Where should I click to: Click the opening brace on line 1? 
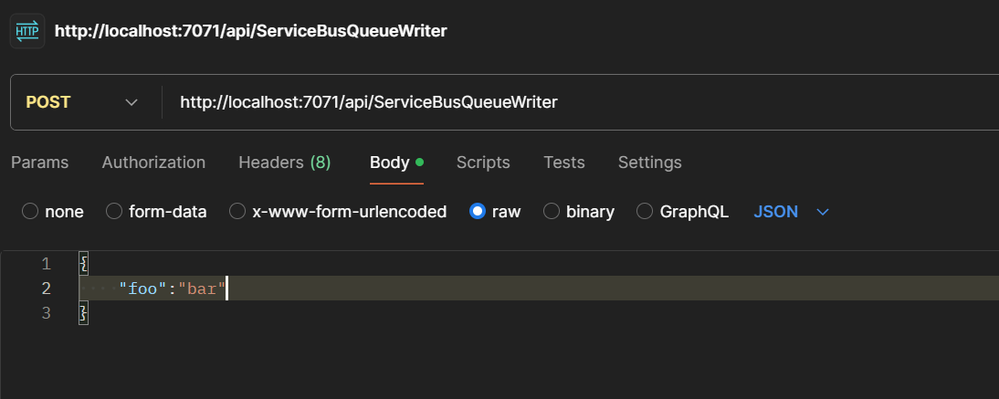pos(83,263)
